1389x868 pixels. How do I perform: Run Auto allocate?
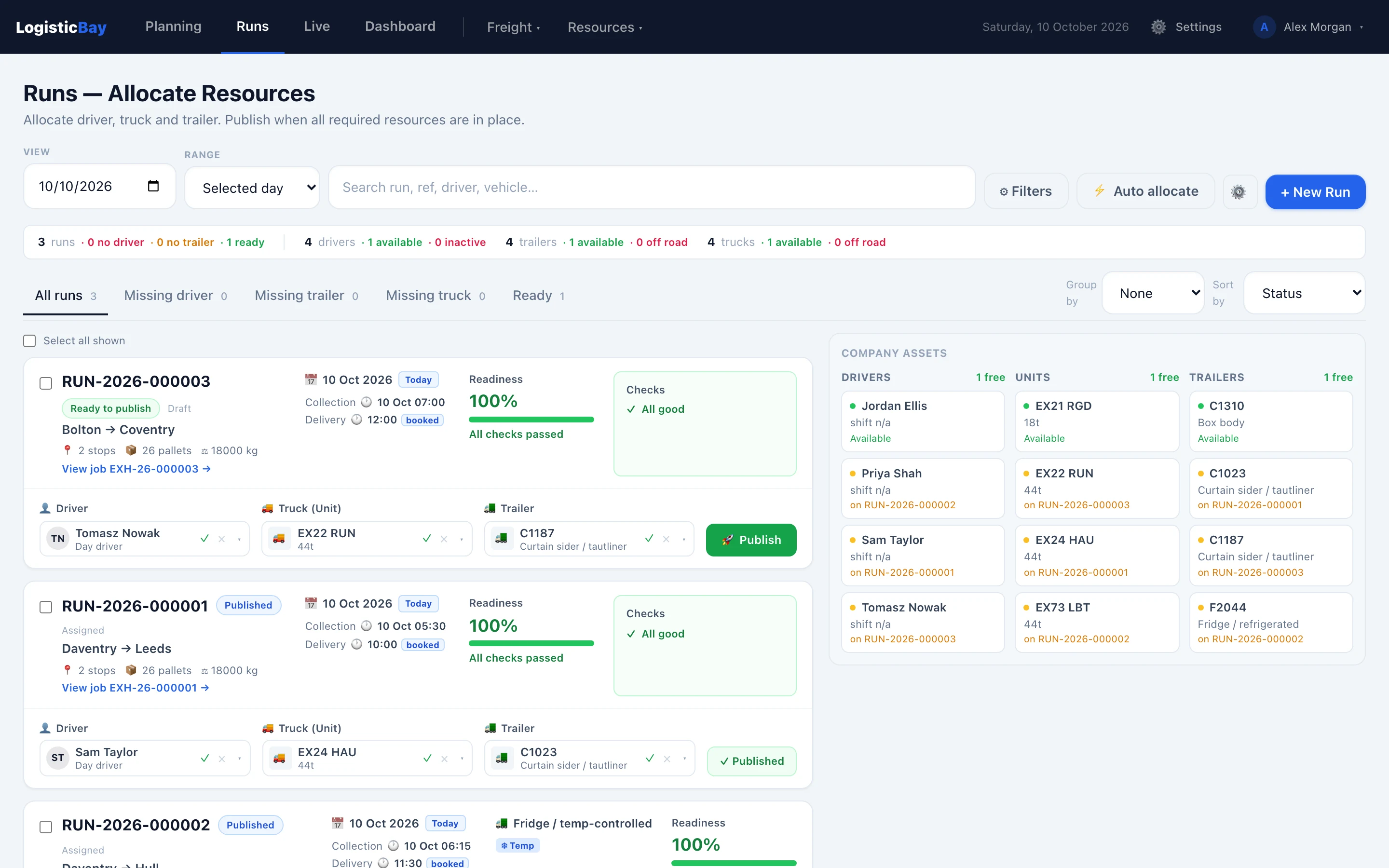pyautogui.click(x=1145, y=191)
